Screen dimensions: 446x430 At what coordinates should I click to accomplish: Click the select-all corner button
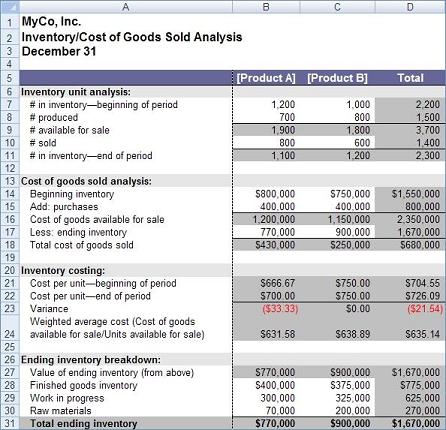click(10, 6)
